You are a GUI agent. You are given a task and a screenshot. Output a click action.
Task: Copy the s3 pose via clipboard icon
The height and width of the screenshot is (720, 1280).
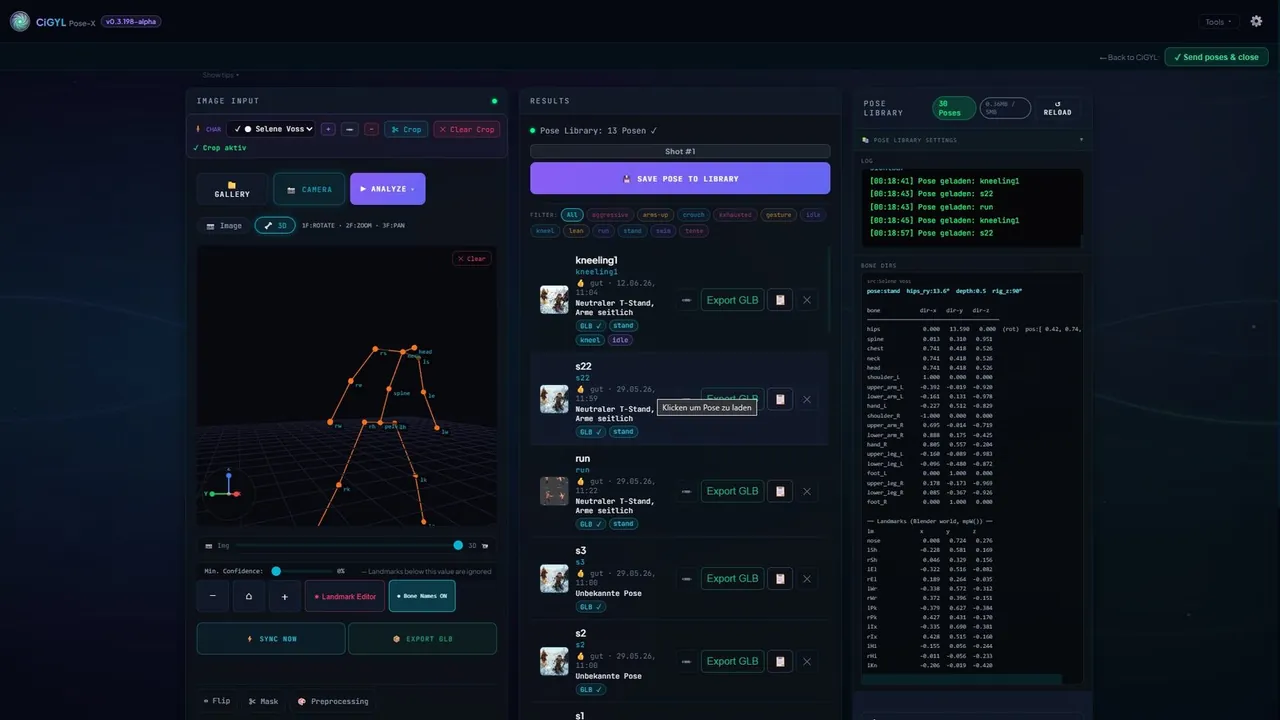click(780, 578)
